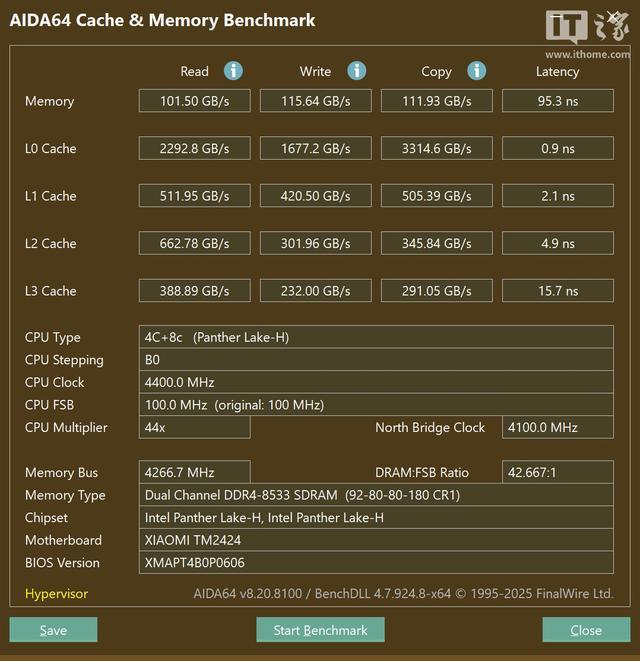The image size is (640, 661).
Task: Select L0 Cache copy value 3314.6 GB/s
Action: (437, 148)
